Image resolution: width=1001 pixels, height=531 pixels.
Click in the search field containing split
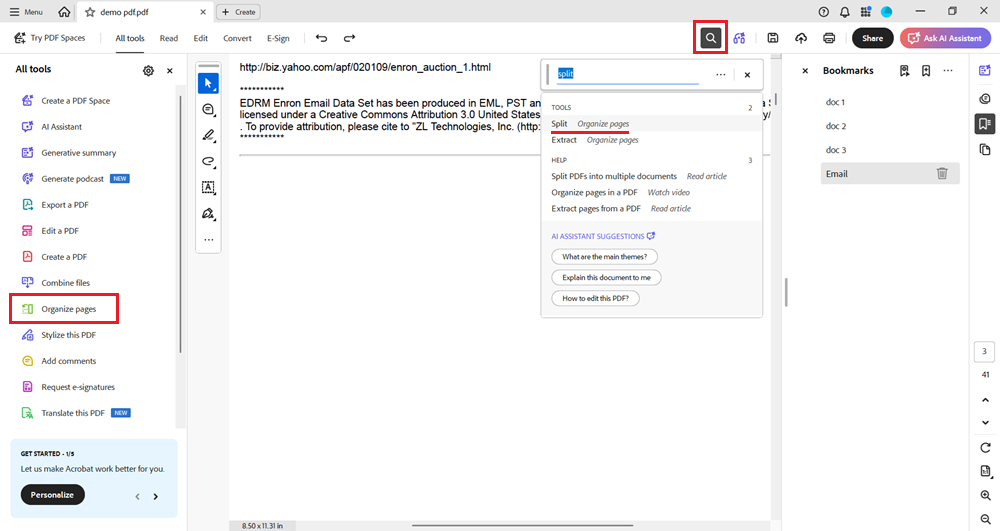[x=628, y=74]
